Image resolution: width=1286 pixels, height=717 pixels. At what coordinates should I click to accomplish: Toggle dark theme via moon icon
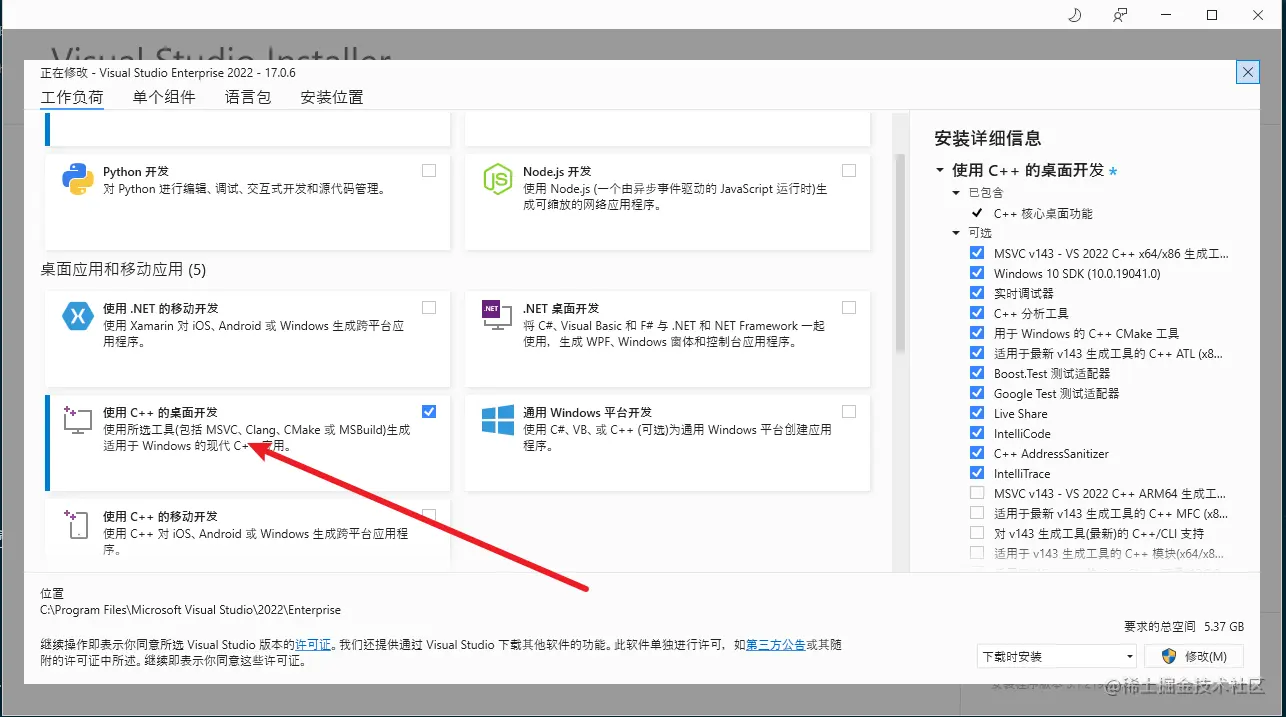[1073, 15]
